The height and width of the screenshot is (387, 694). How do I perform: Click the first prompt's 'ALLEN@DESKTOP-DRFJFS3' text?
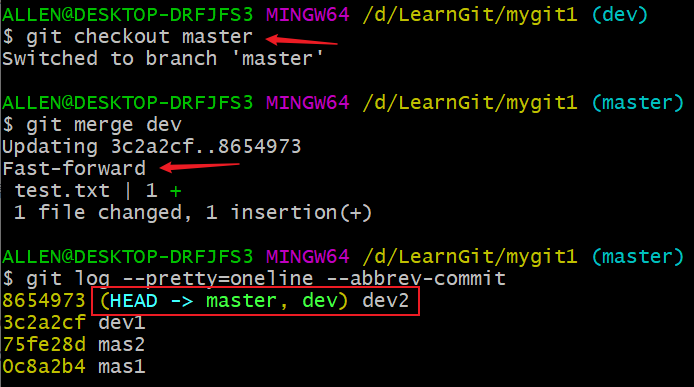pyautogui.click(x=127, y=15)
